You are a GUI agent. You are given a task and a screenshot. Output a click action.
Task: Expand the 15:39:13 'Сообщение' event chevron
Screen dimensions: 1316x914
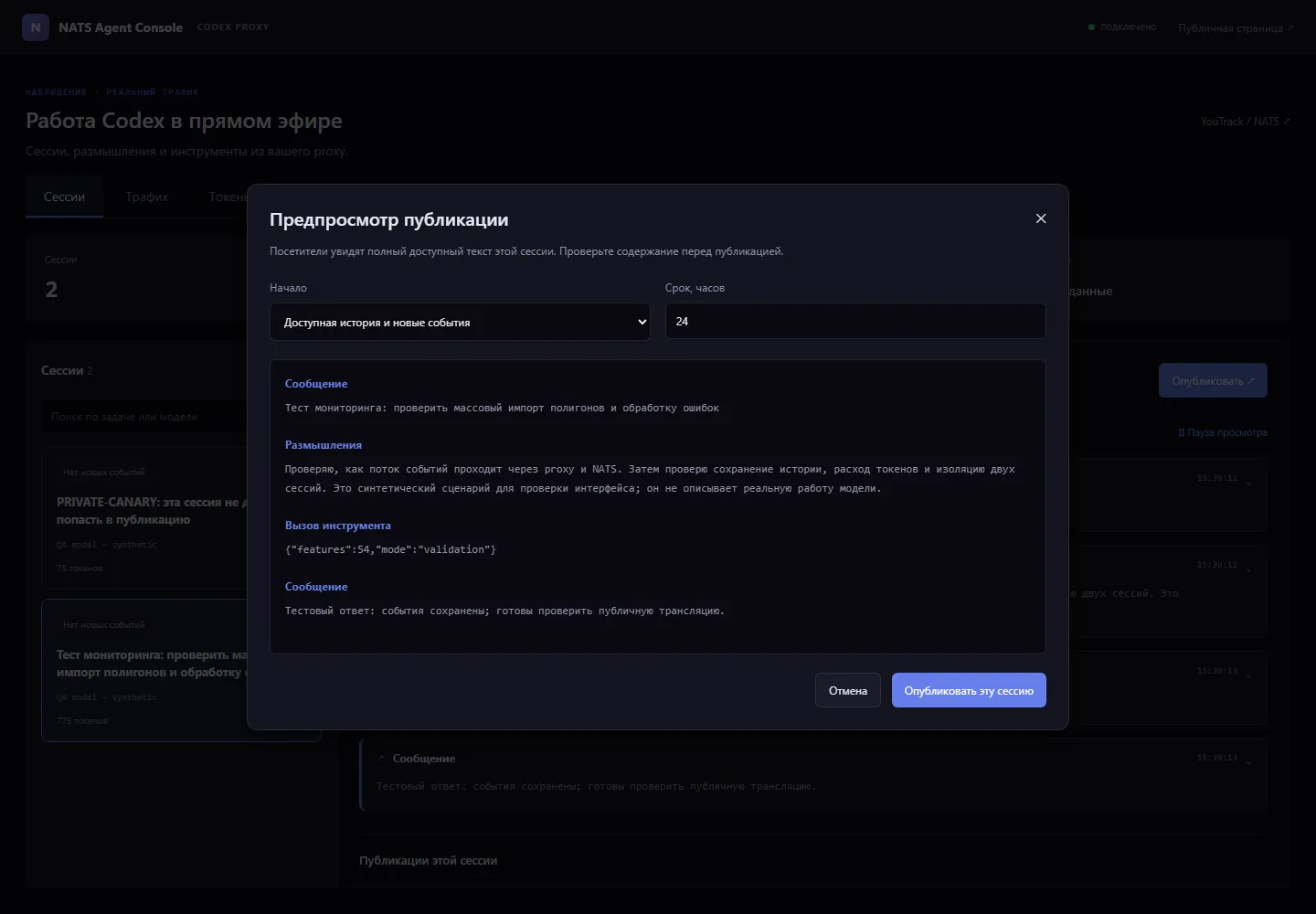click(1248, 762)
